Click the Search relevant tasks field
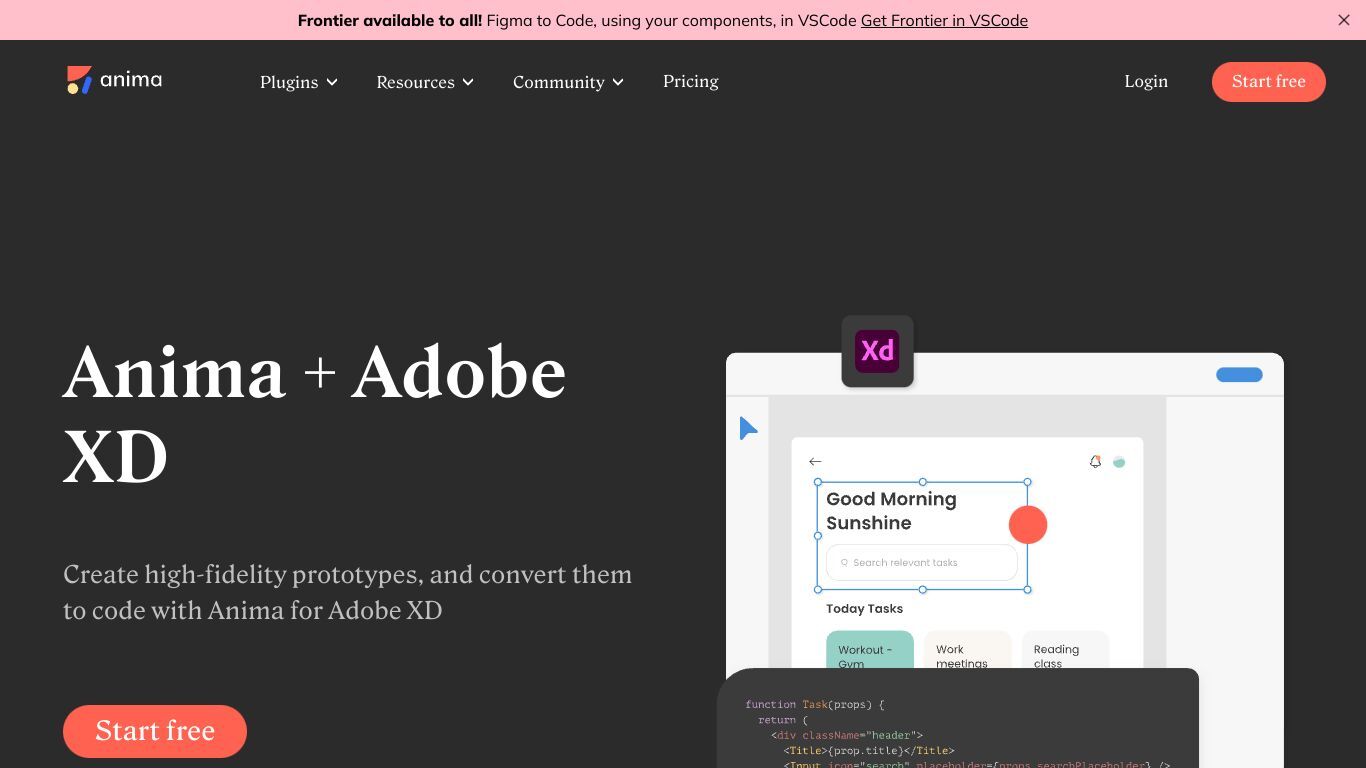1366x768 pixels. coord(922,562)
